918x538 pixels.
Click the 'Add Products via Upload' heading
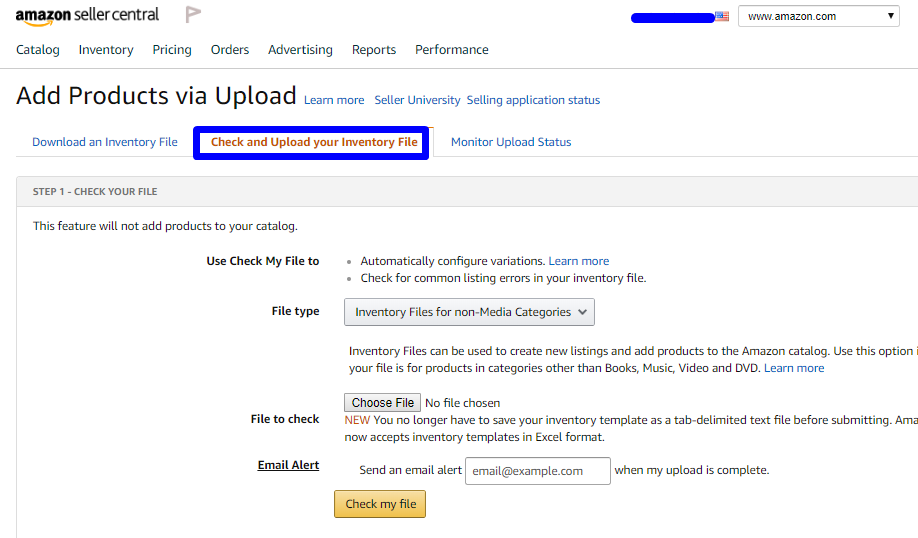click(x=156, y=96)
